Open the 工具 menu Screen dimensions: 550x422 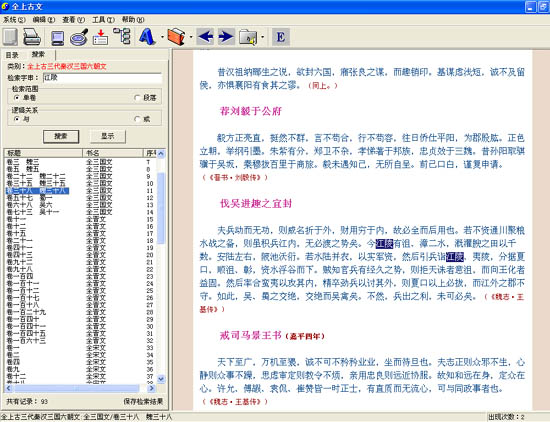tap(103, 20)
